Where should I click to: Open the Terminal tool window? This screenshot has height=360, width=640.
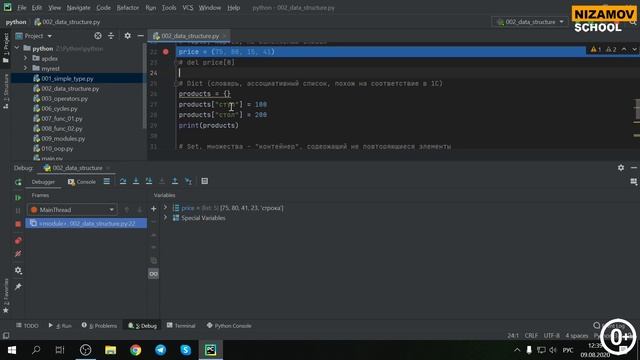click(x=181, y=326)
